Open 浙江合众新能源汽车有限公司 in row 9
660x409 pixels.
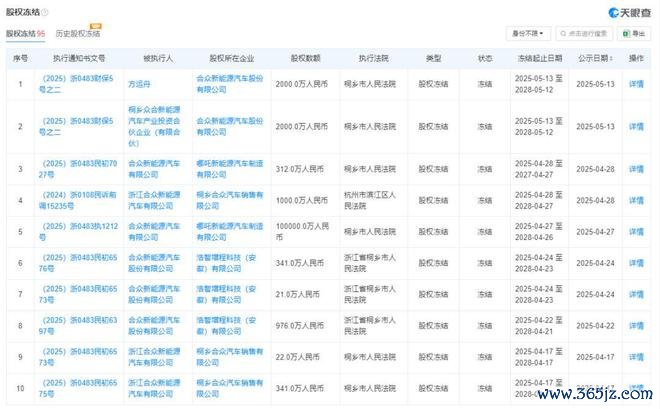tap(154, 357)
